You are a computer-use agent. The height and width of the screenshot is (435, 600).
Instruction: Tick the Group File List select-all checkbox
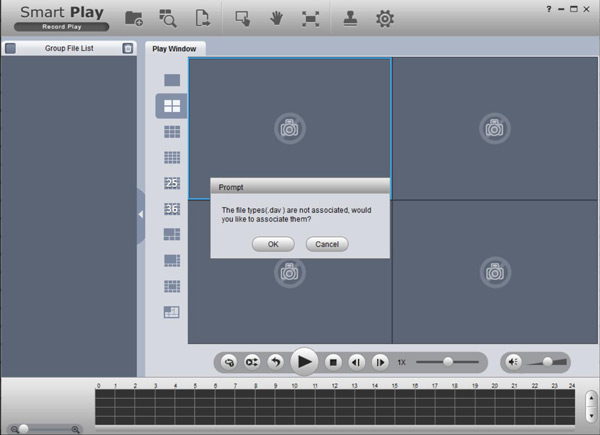click(11, 48)
